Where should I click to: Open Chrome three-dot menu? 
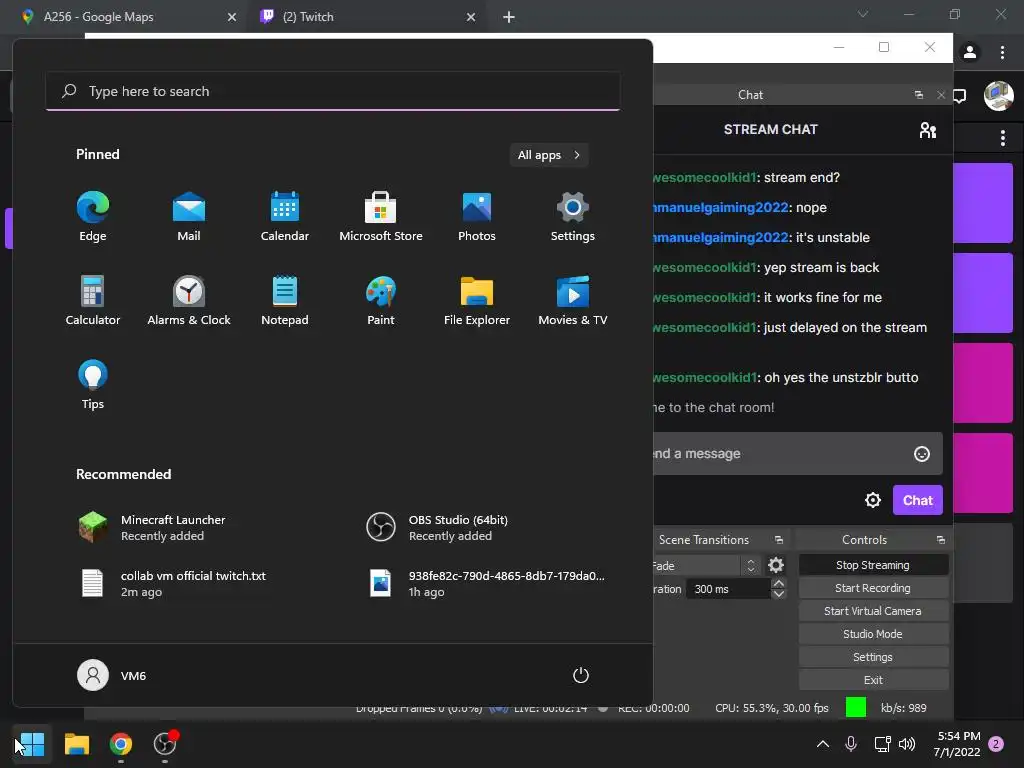click(x=1002, y=52)
